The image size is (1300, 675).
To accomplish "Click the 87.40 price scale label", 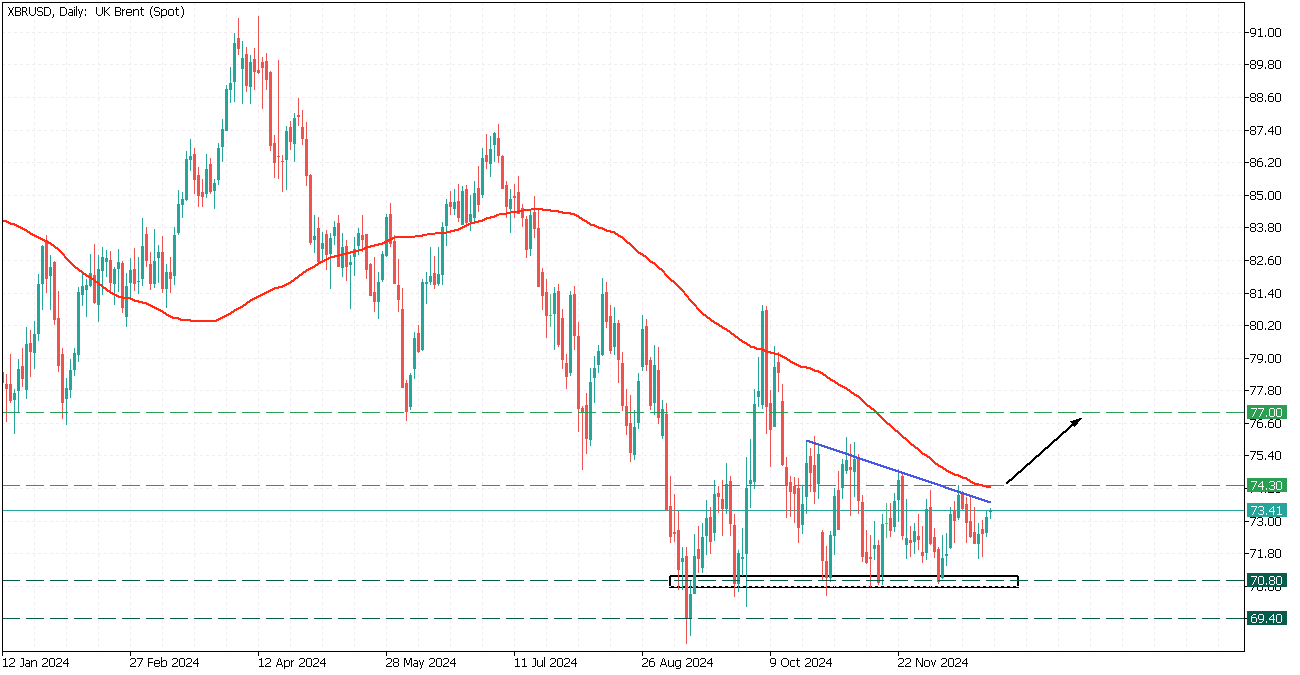I will (1265, 131).
